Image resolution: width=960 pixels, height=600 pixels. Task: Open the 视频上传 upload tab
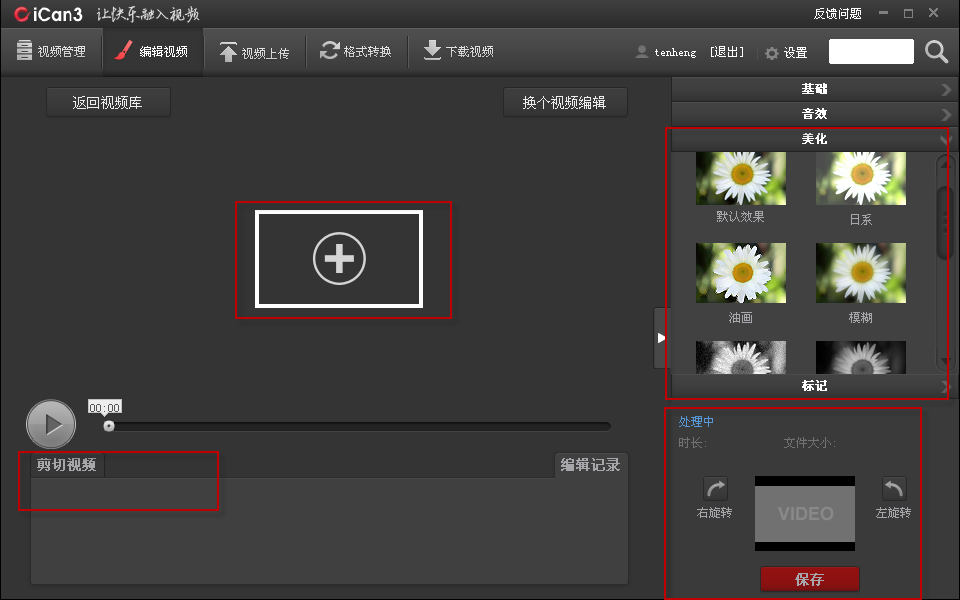[254, 53]
